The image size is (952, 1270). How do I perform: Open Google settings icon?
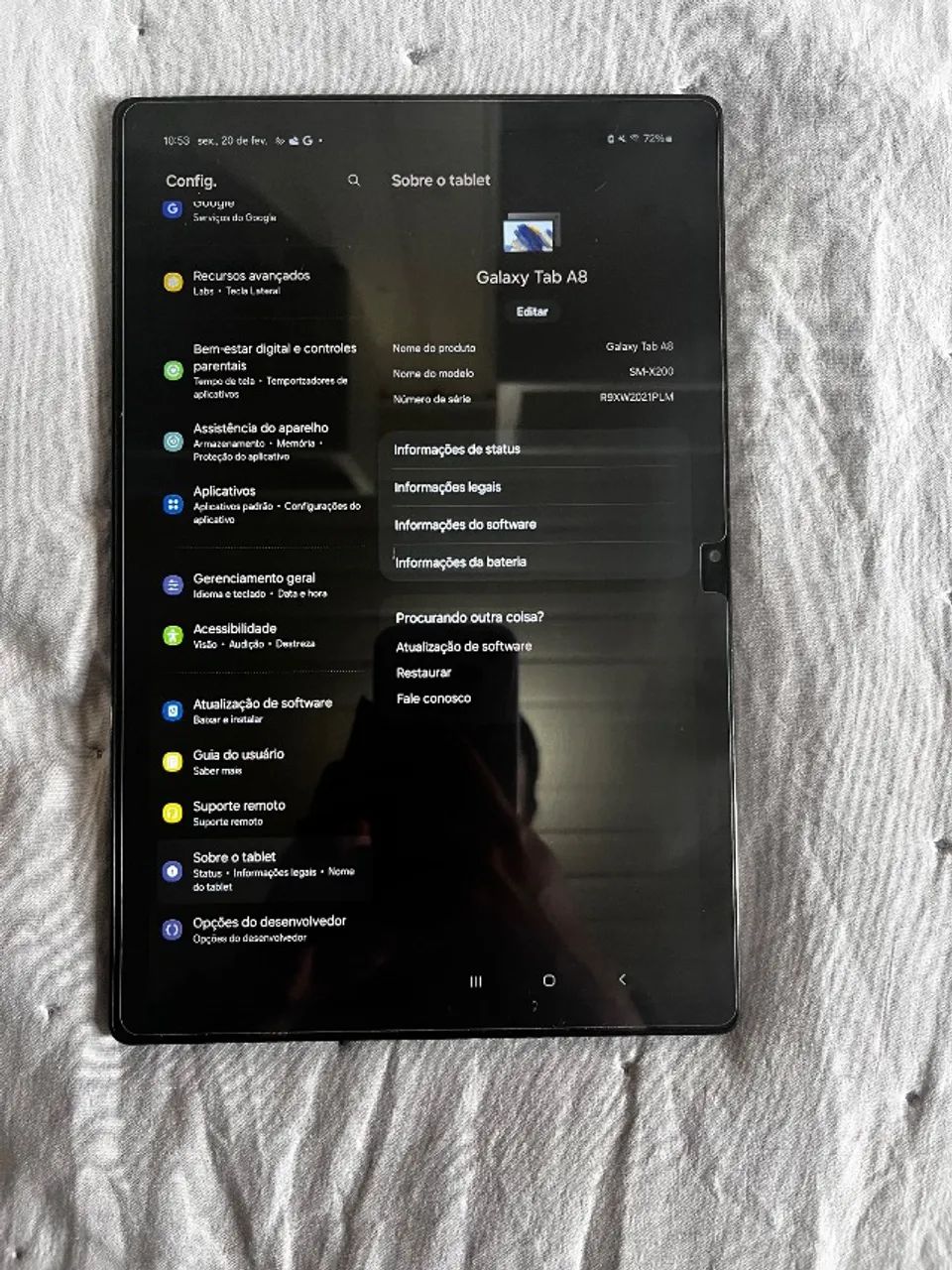pyautogui.click(x=173, y=209)
